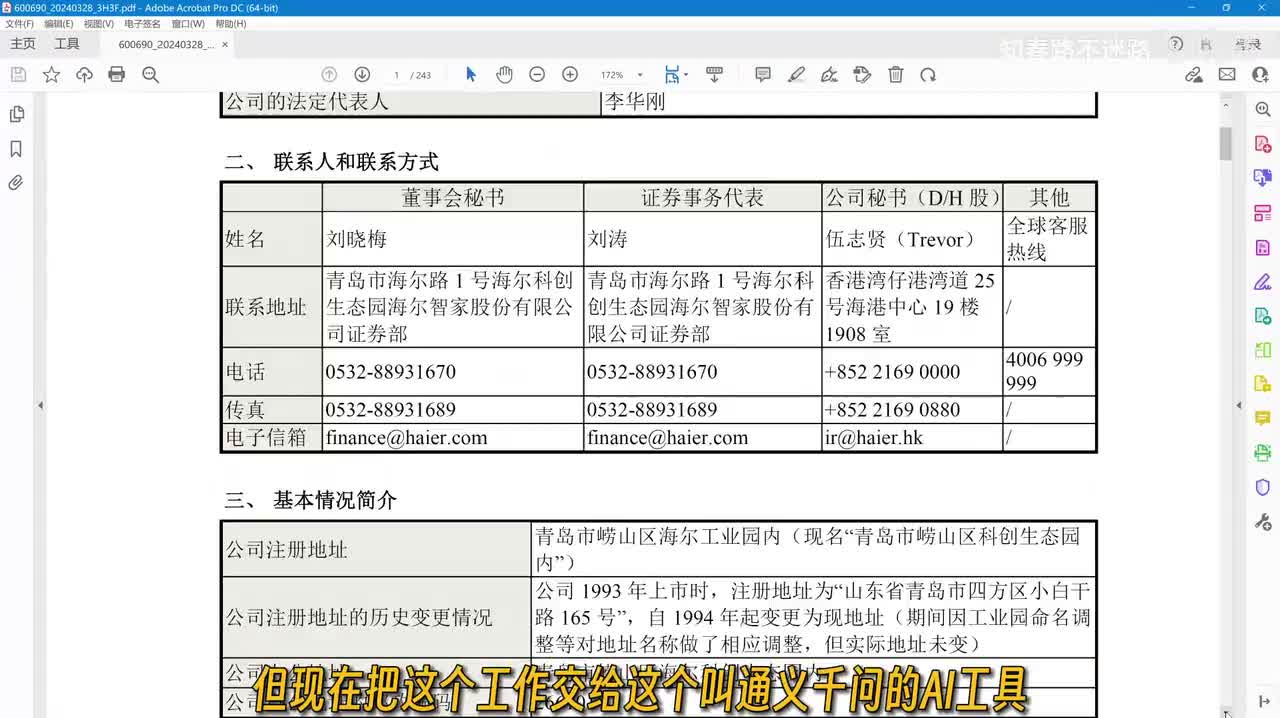Click the current page number field

397,75
